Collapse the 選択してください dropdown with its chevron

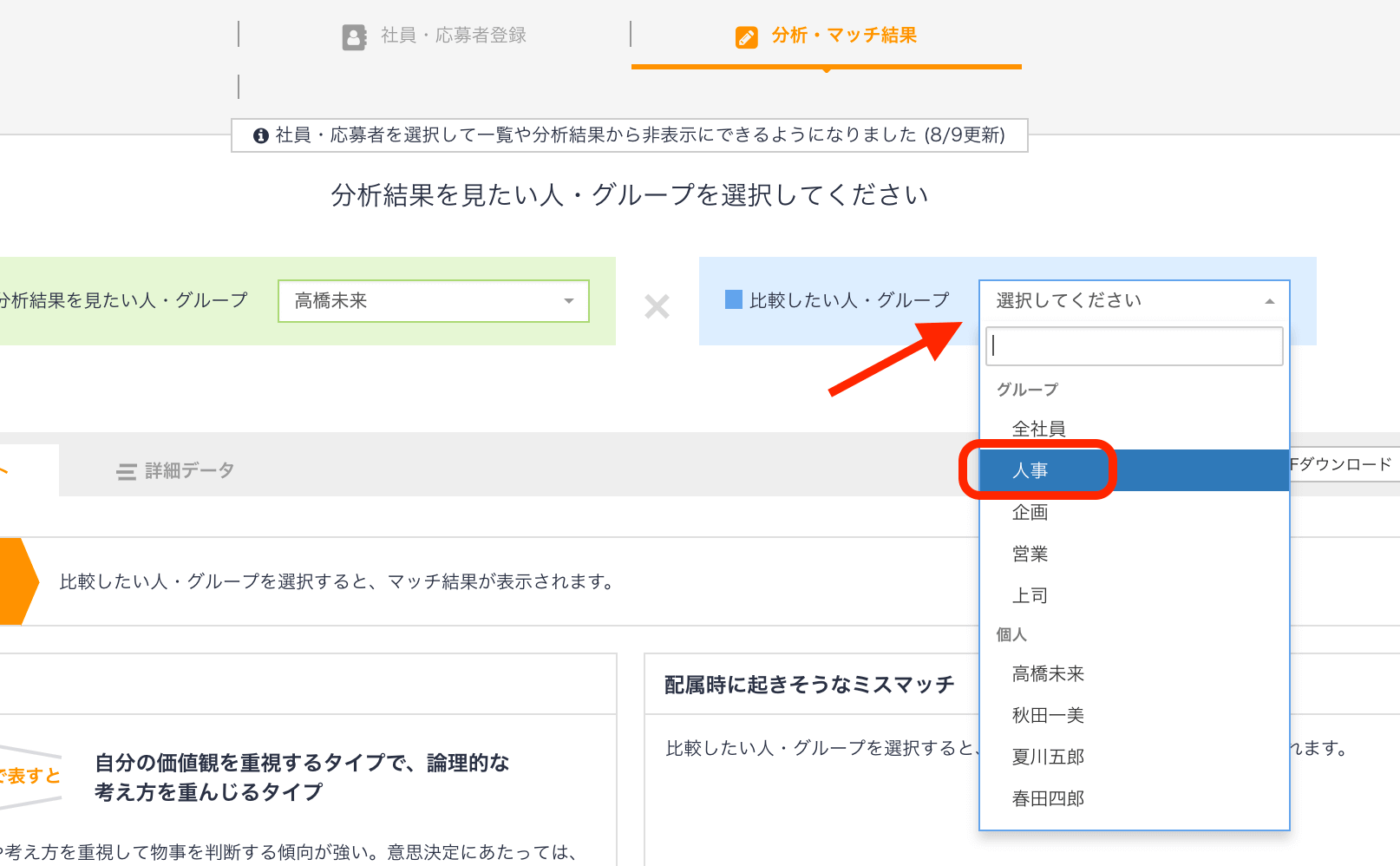coord(1269,301)
